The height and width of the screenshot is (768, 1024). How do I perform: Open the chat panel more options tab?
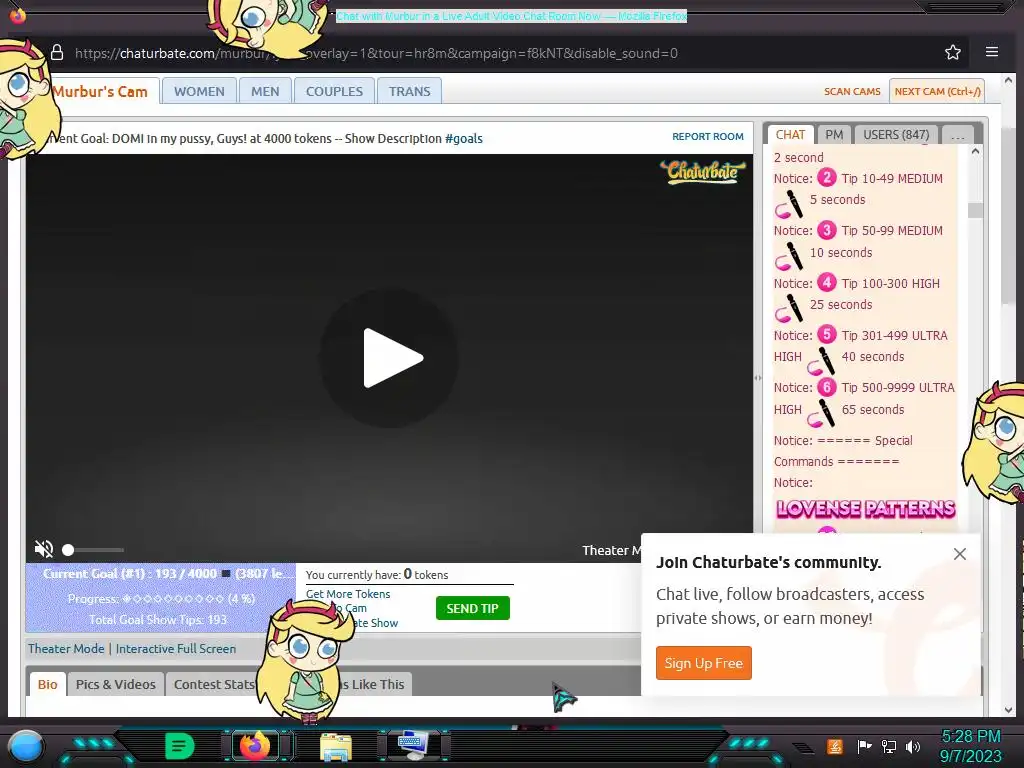coord(957,135)
